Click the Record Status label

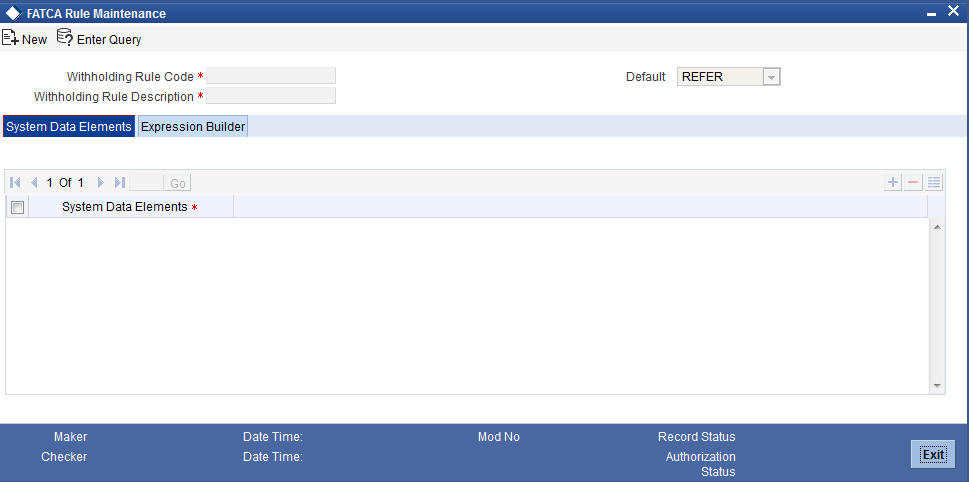[696, 437]
